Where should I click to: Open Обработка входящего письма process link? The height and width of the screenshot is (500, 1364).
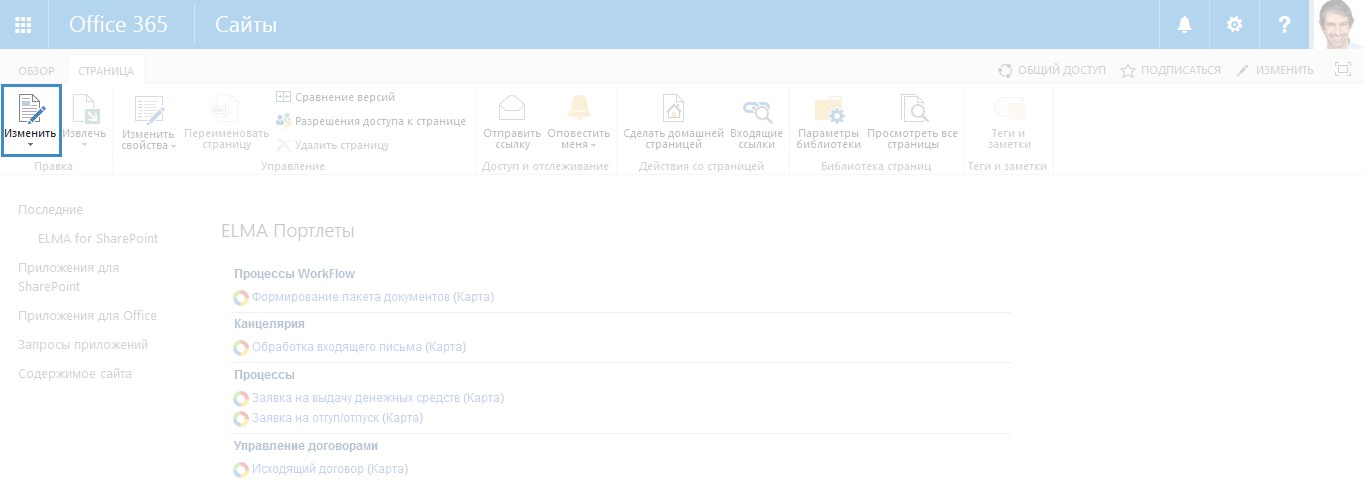[x=337, y=347]
